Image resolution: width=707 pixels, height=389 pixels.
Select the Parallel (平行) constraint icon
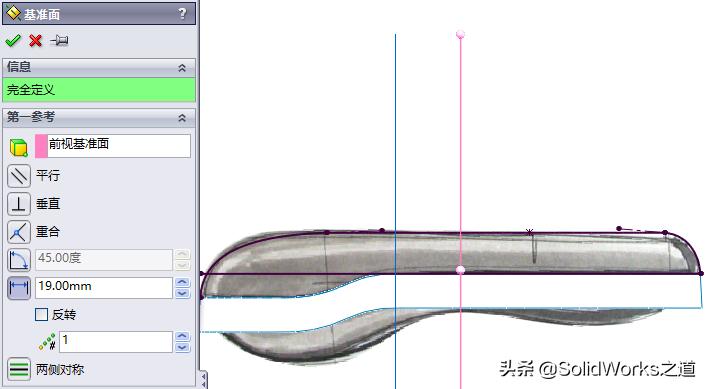click(19, 176)
